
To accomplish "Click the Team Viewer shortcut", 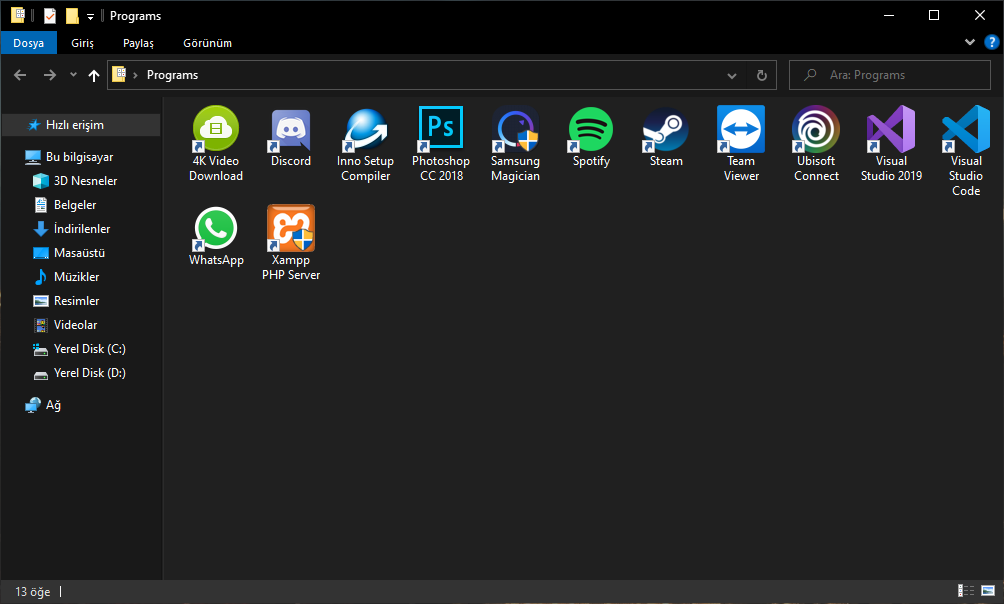I will point(741,144).
